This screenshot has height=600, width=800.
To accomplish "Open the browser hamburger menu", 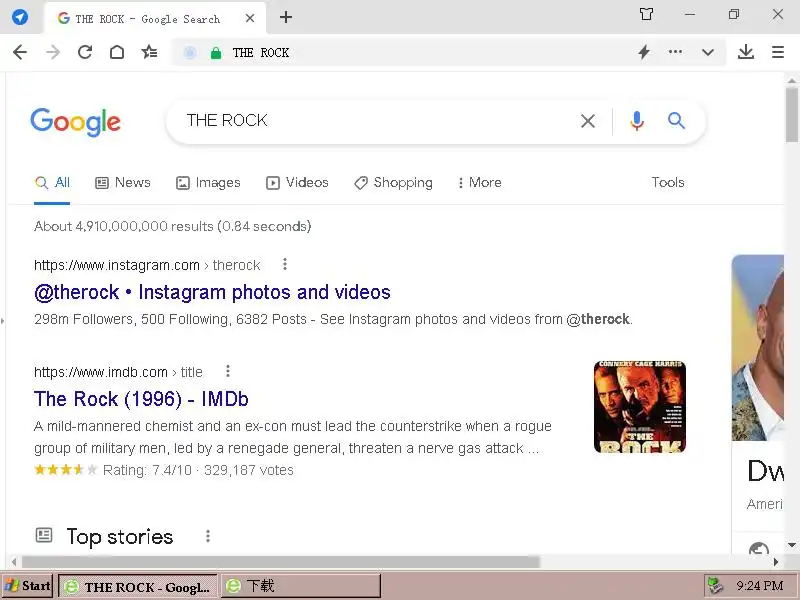I will coord(778,52).
